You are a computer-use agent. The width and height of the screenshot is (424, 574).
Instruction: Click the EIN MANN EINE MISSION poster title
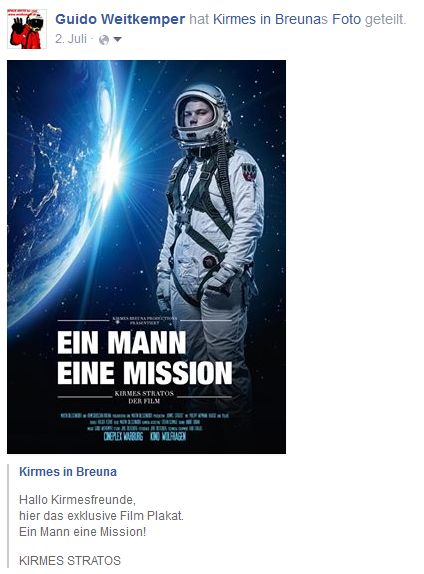[x=145, y=358]
